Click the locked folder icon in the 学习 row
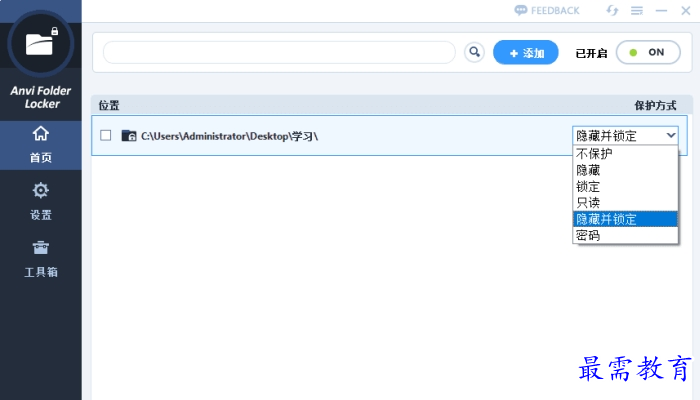This screenshot has height=400, width=700. 129,135
